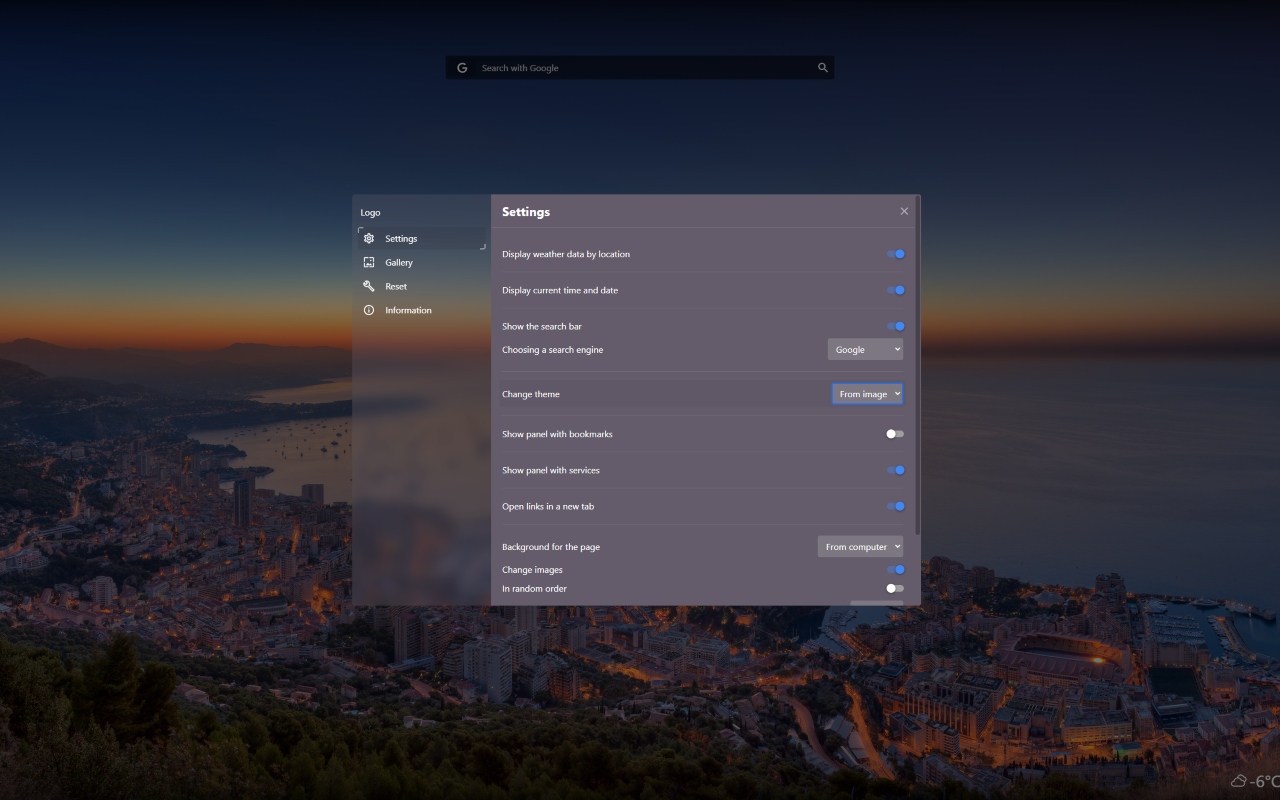Click the 'Change images' label
Viewport: 1280px width, 800px height.
[532, 570]
